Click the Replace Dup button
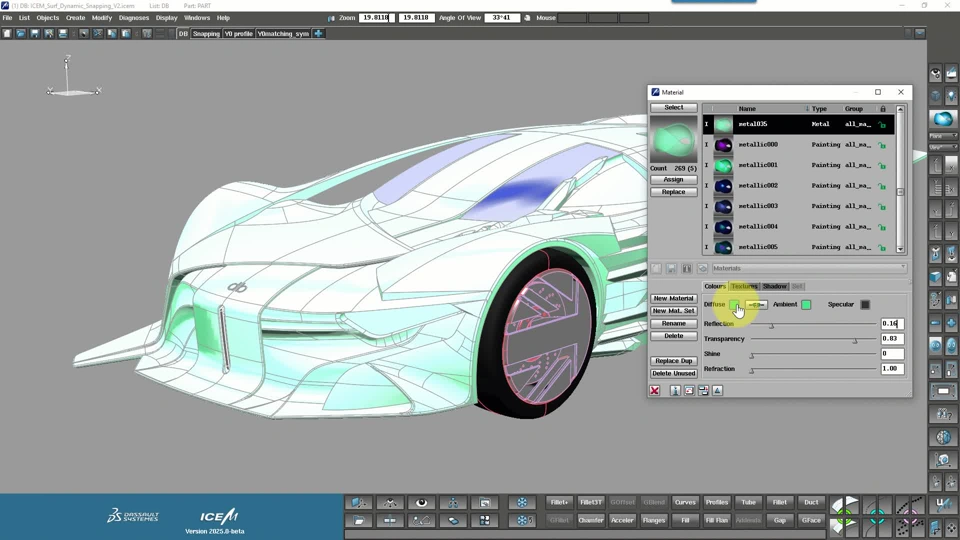960x540 pixels. coord(673,361)
